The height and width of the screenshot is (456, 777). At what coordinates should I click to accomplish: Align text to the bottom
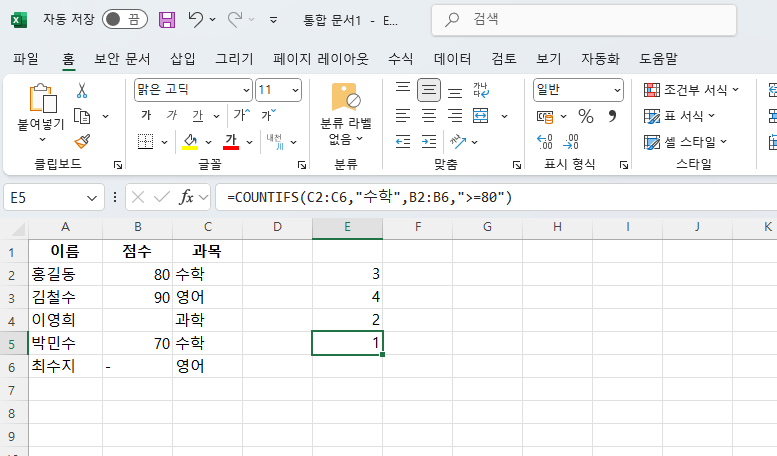point(455,91)
